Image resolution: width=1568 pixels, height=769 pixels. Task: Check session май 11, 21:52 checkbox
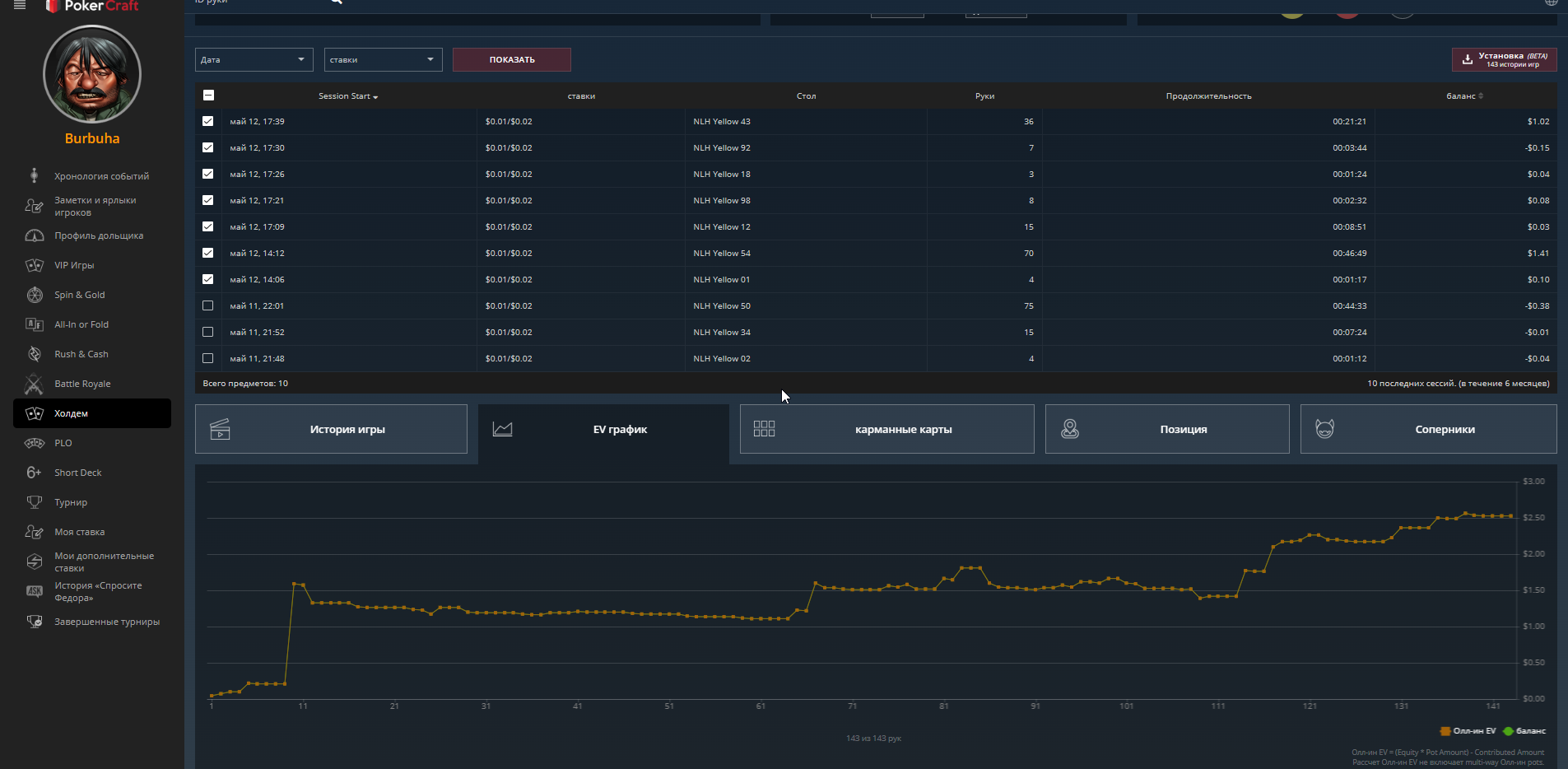(x=208, y=332)
